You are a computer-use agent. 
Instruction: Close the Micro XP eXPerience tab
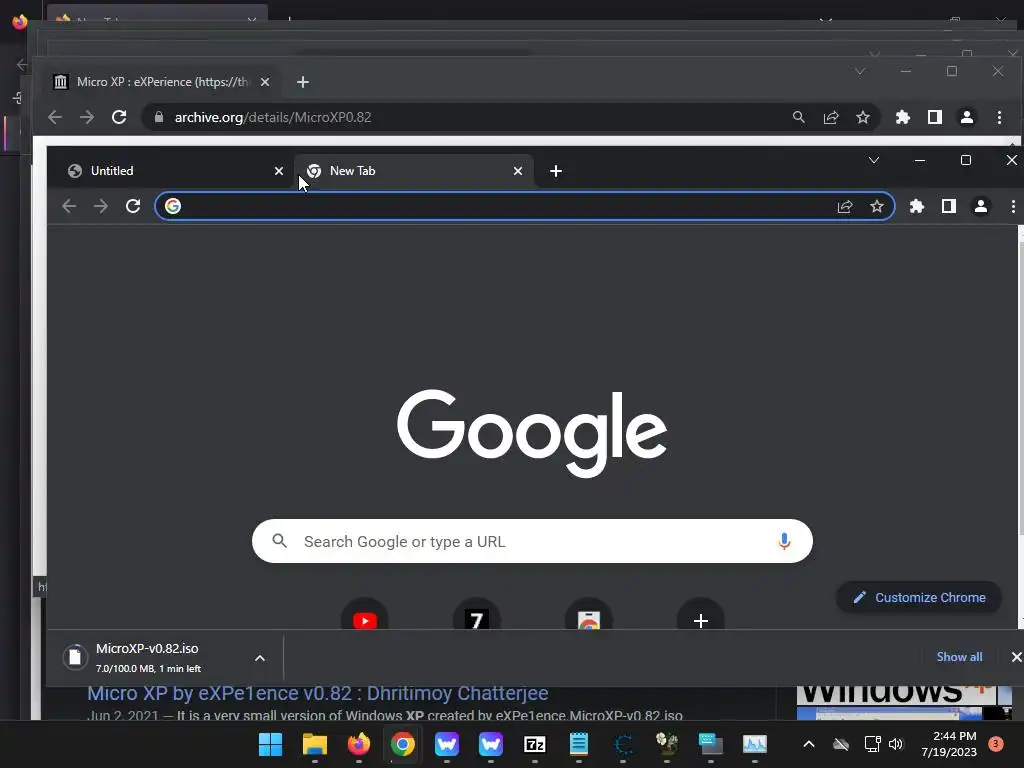pos(264,82)
